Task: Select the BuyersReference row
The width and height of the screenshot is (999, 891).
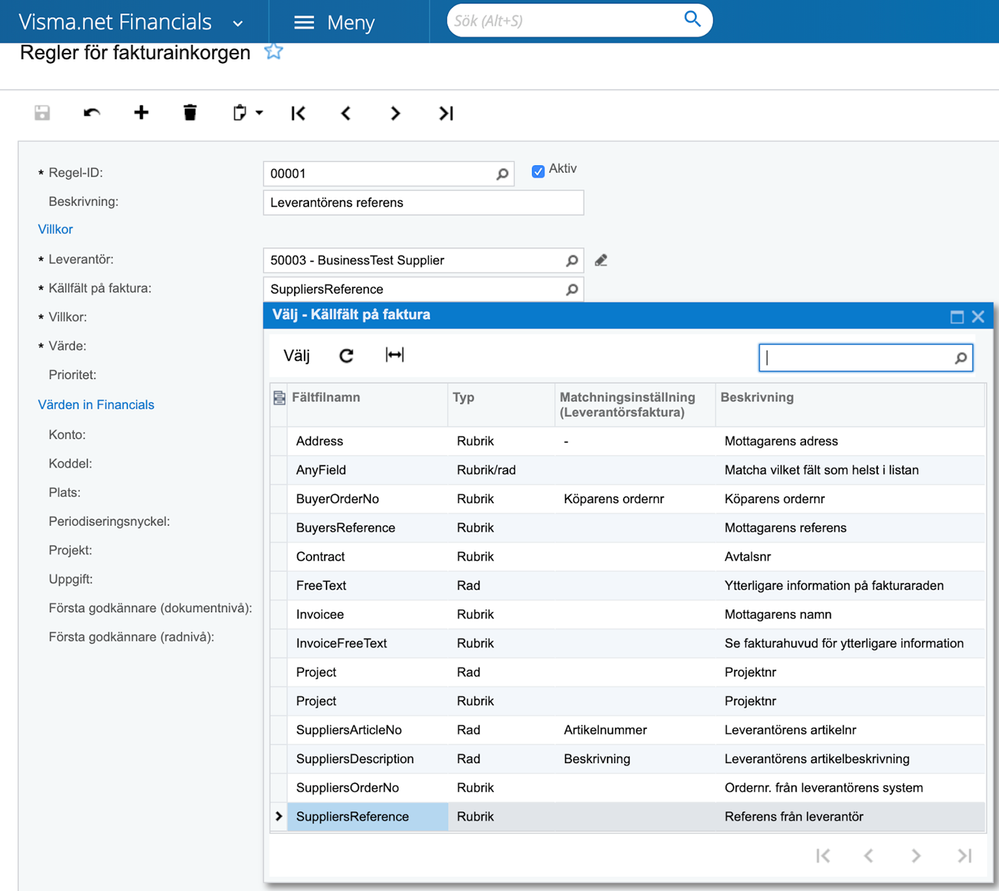Action: click(x=628, y=528)
